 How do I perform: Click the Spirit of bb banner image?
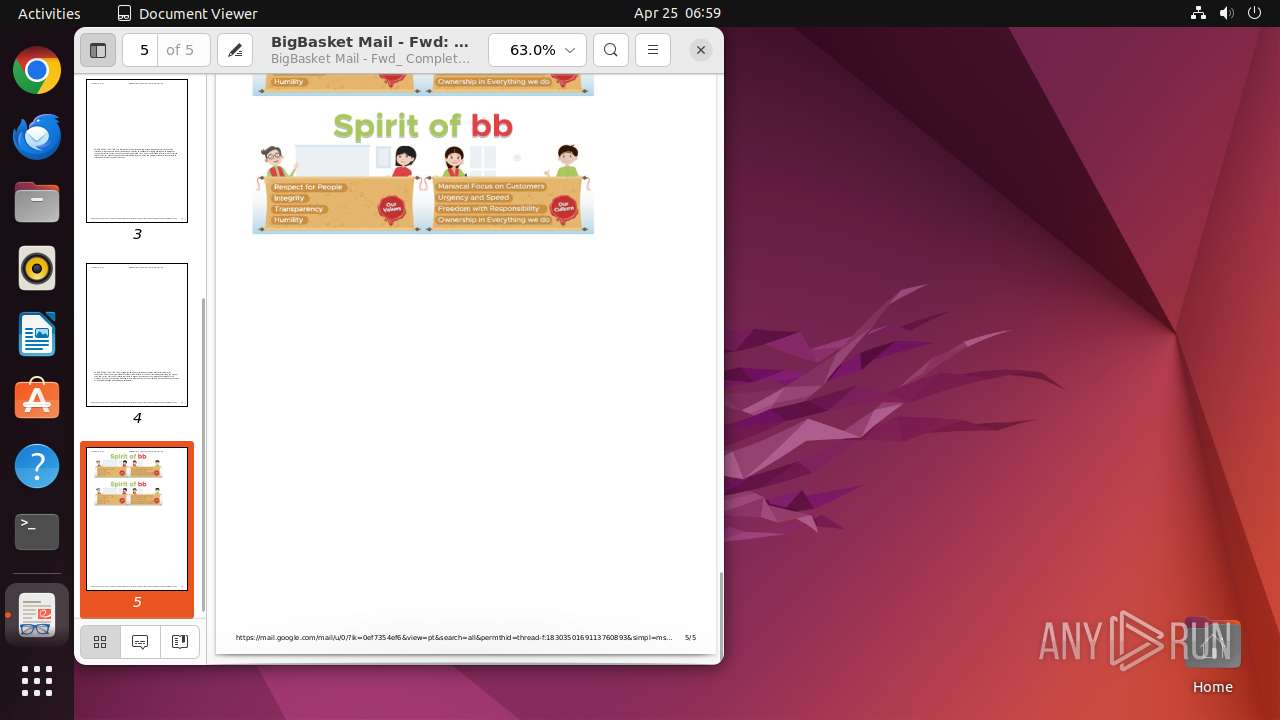click(423, 170)
